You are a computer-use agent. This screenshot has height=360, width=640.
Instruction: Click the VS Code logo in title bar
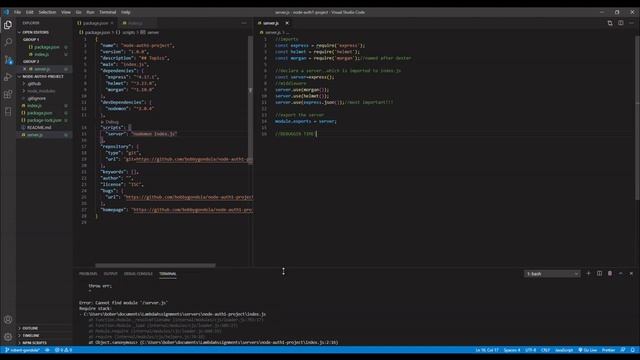point(6,12)
